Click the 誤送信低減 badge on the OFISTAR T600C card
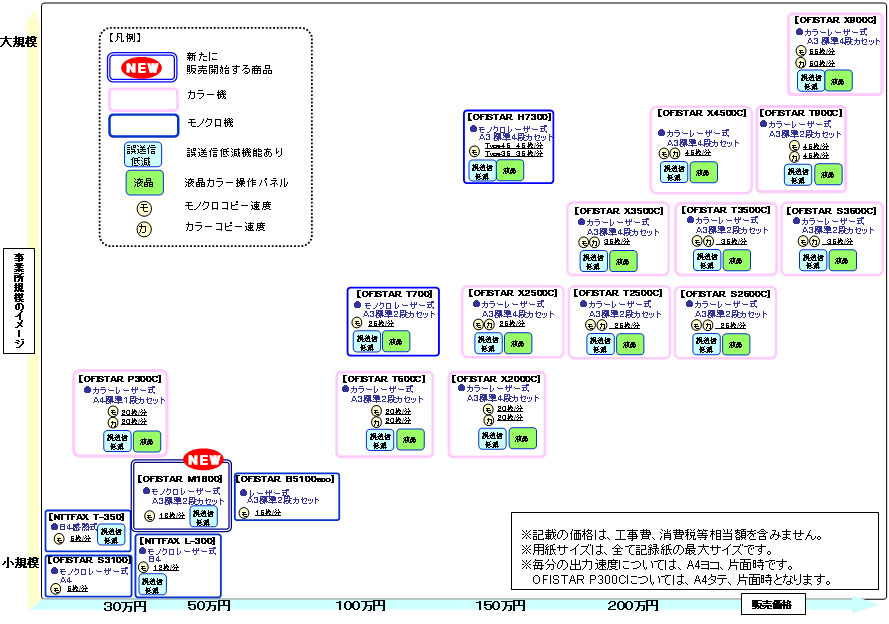The width and height of the screenshot is (889, 624). [380, 440]
